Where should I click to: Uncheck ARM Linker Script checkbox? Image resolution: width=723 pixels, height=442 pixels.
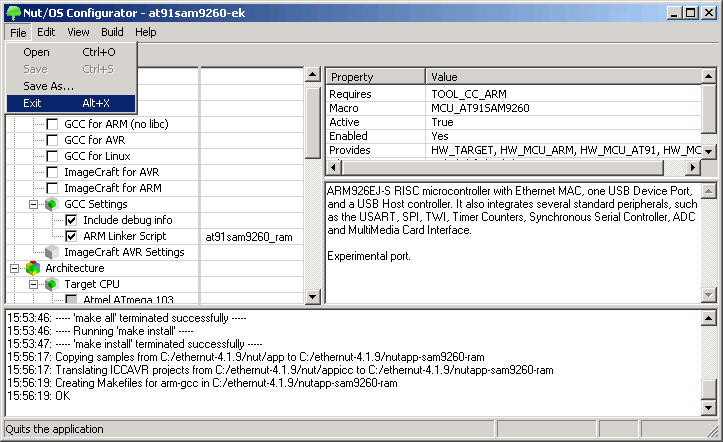tap(71, 236)
